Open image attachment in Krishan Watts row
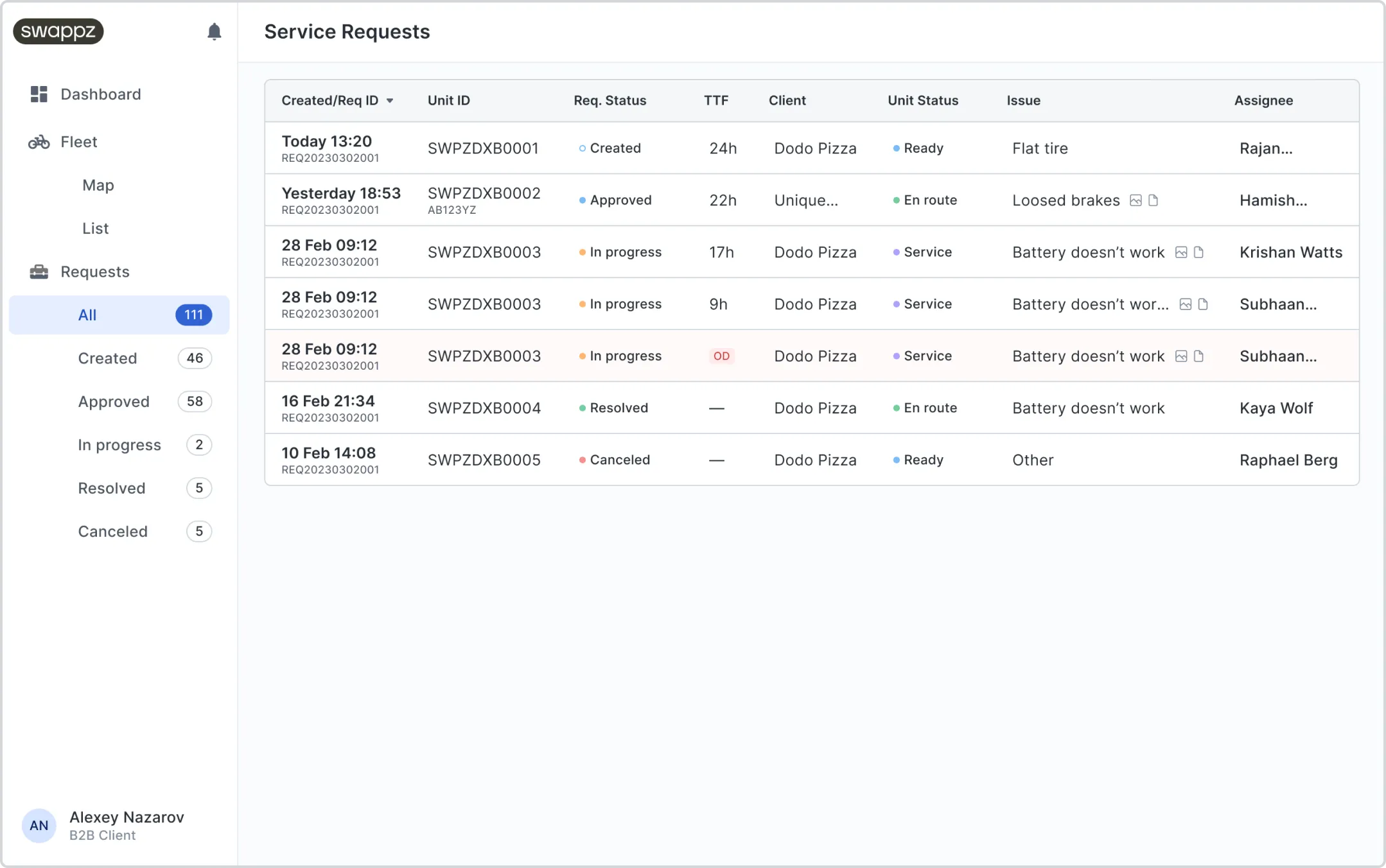 click(x=1180, y=252)
